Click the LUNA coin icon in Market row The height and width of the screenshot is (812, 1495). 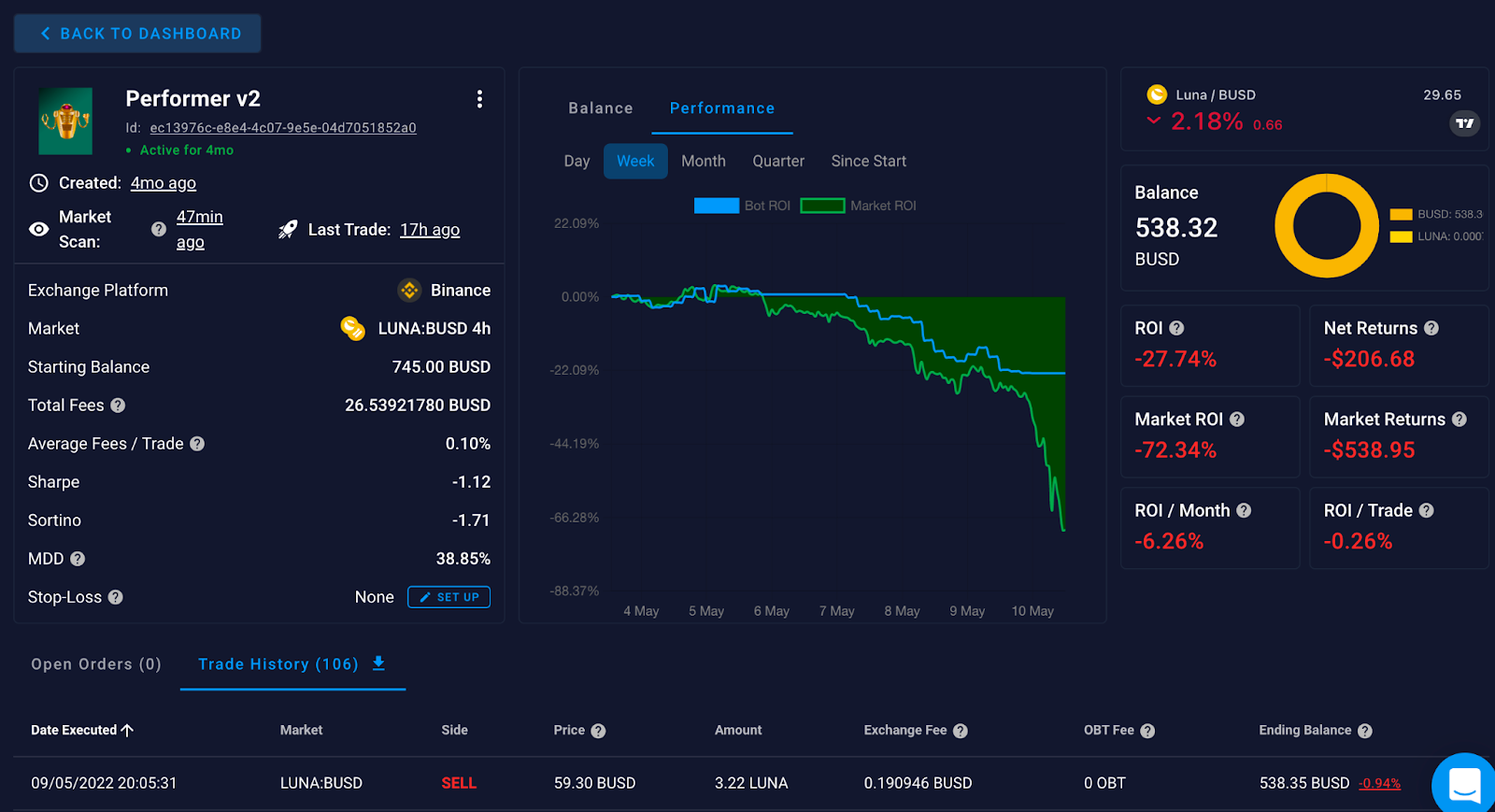(x=352, y=329)
